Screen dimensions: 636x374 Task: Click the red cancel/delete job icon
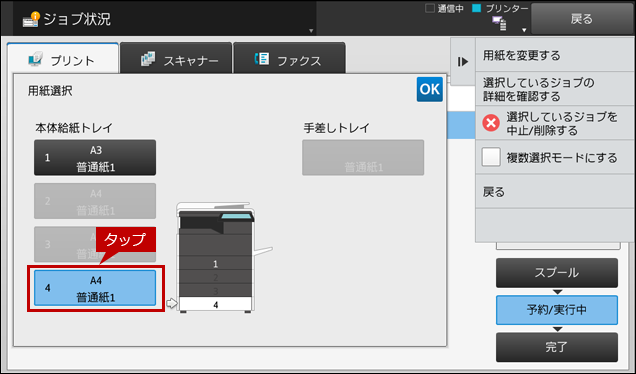coord(491,123)
